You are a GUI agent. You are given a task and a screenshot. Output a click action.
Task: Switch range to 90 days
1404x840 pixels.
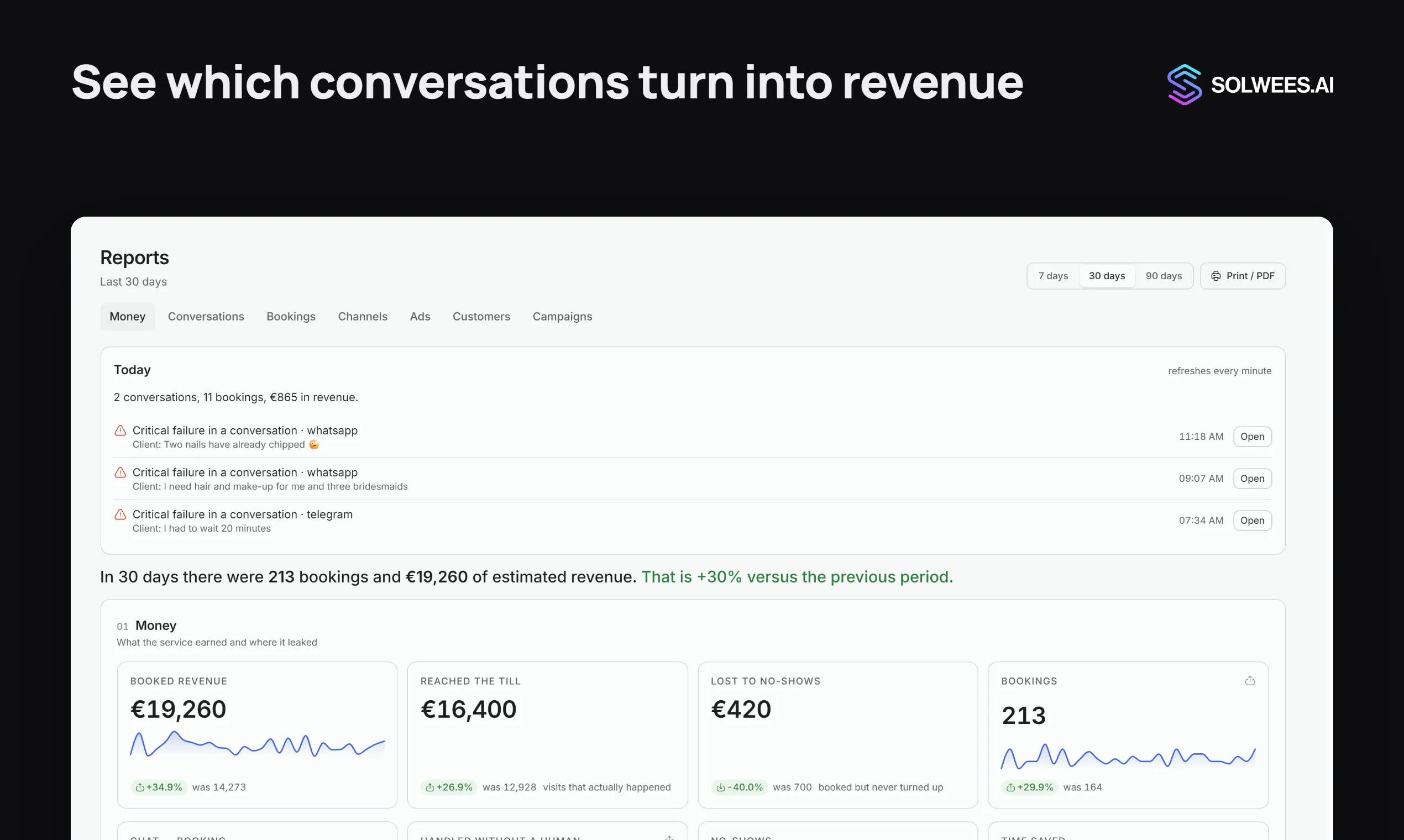pos(1164,276)
